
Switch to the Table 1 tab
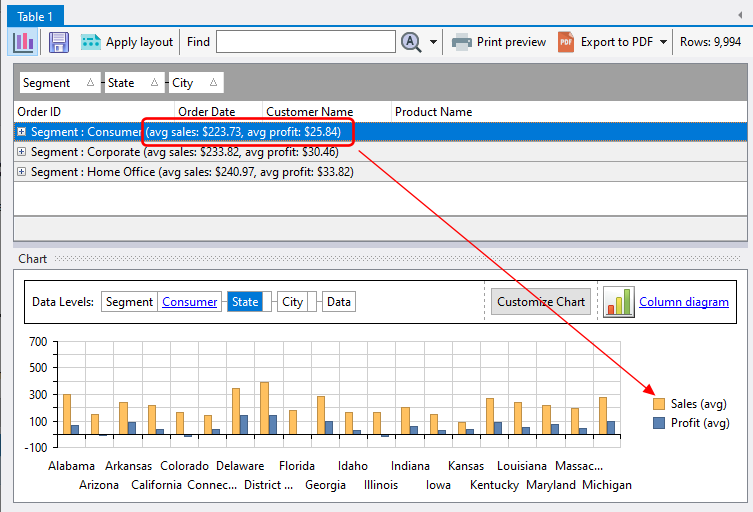[x=33, y=15]
